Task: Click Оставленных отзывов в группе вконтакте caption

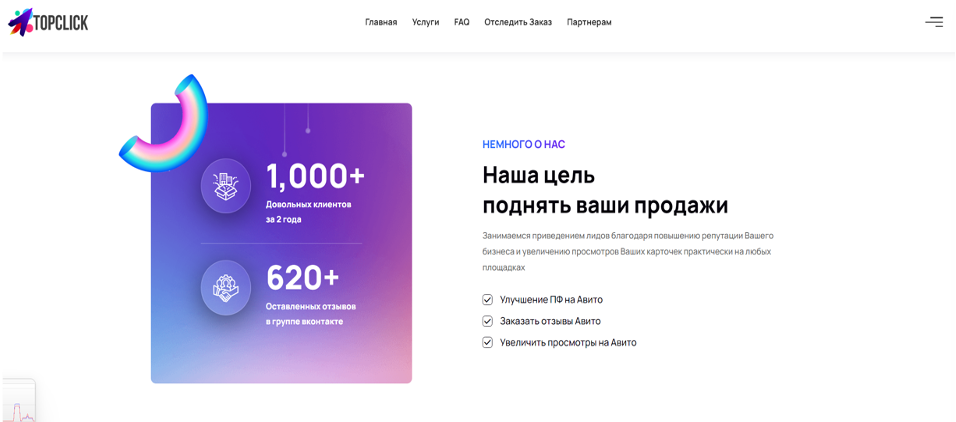Action: click(311, 313)
